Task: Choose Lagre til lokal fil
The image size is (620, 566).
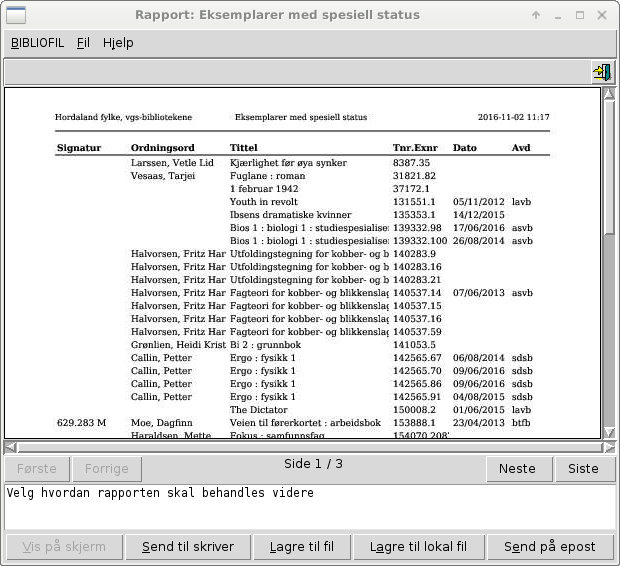Action: pyautogui.click(x=418, y=547)
